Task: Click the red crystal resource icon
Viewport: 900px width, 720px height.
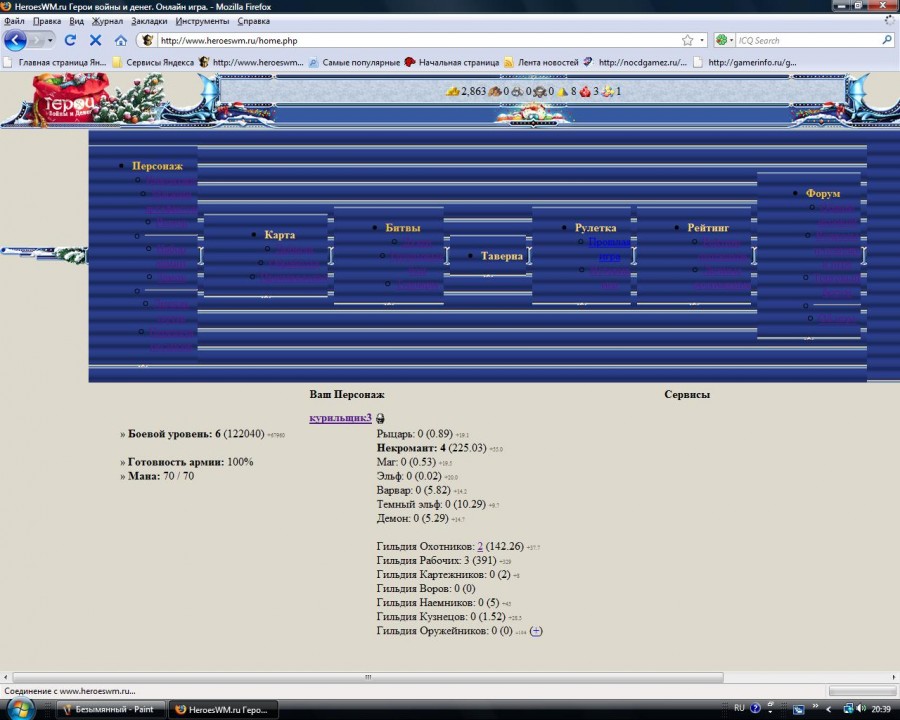Action: pyautogui.click(x=585, y=91)
